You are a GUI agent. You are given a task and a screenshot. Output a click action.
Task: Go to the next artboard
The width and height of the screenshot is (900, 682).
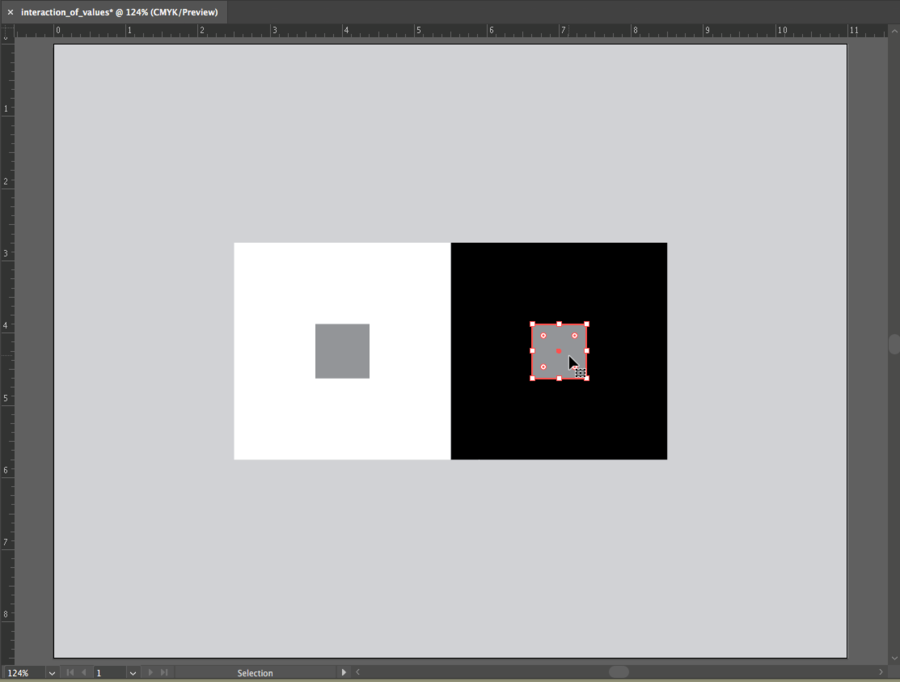click(x=150, y=673)
